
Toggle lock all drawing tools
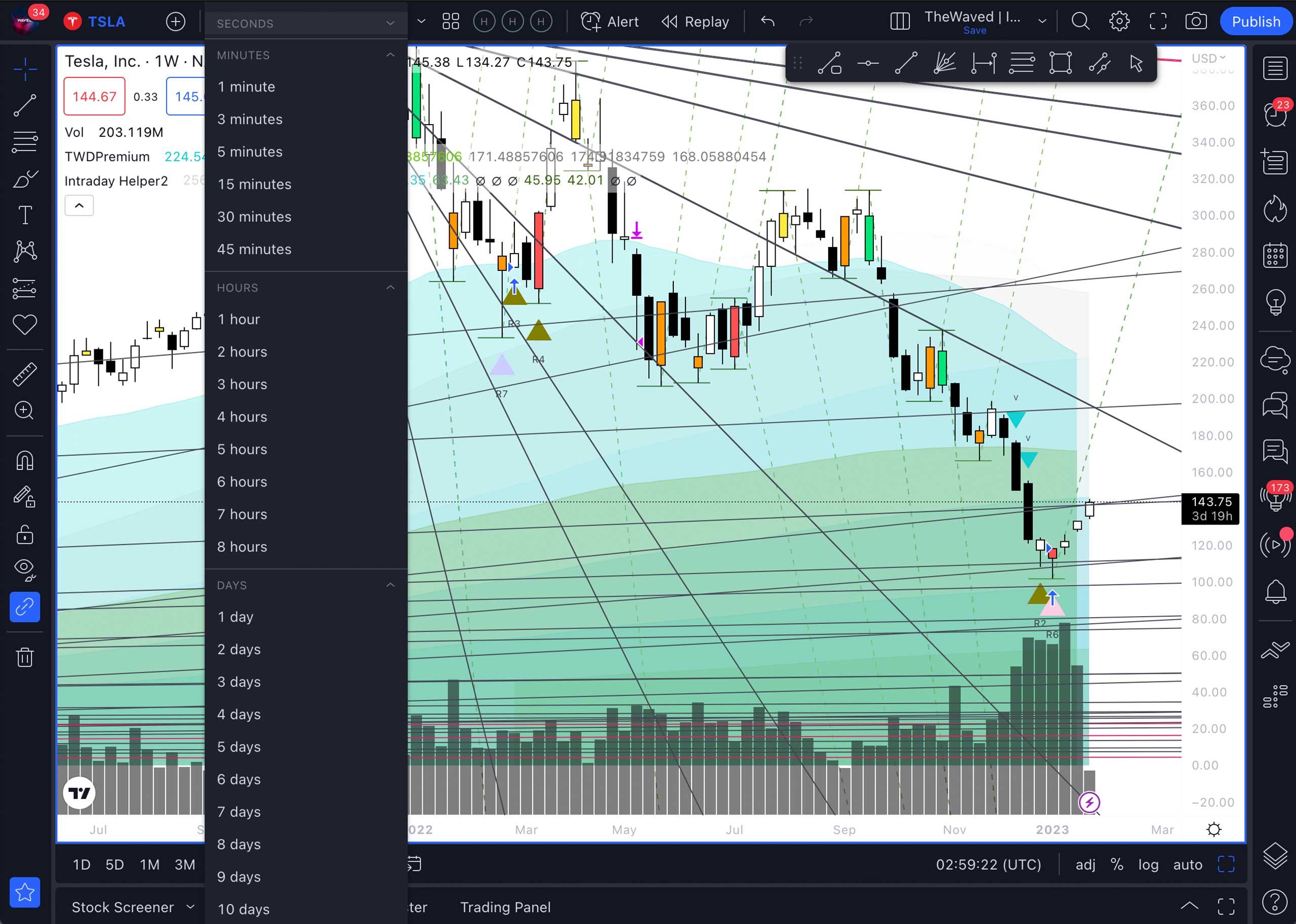(x=25, y=535)
